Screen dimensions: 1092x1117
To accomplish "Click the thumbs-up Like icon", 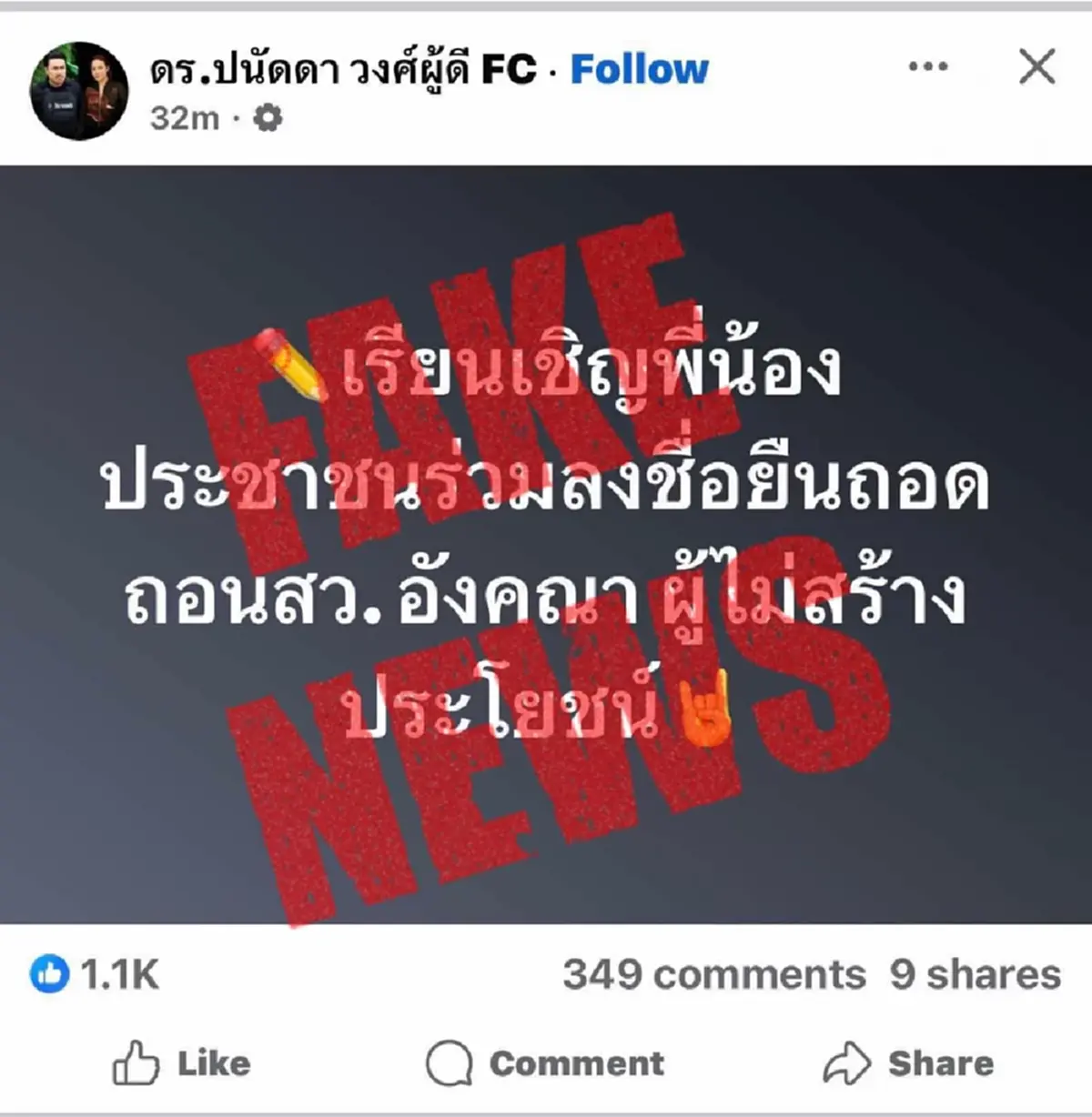I will 136,1062.
